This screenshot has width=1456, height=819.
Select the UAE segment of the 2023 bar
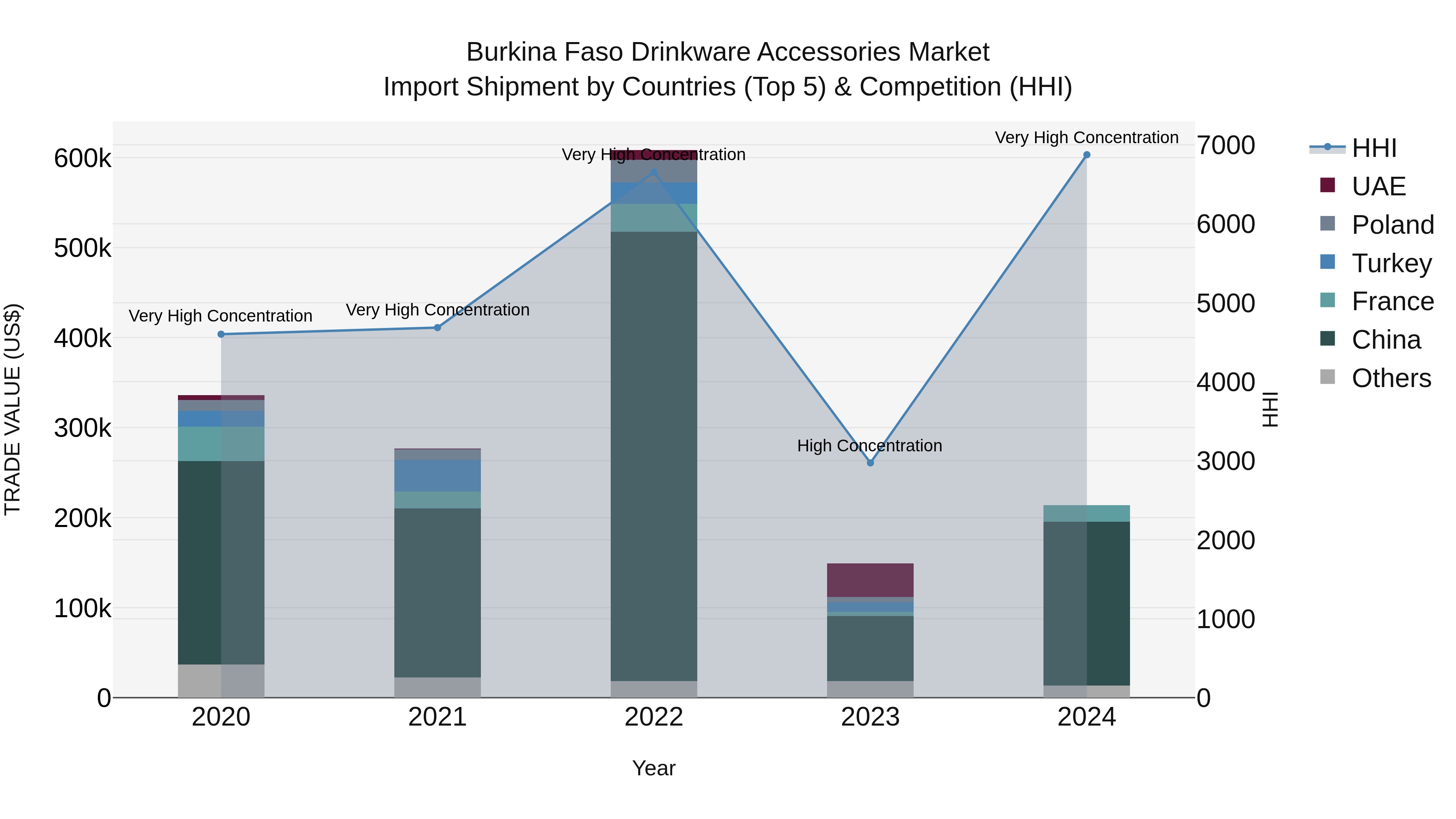[x=870, y=580]
